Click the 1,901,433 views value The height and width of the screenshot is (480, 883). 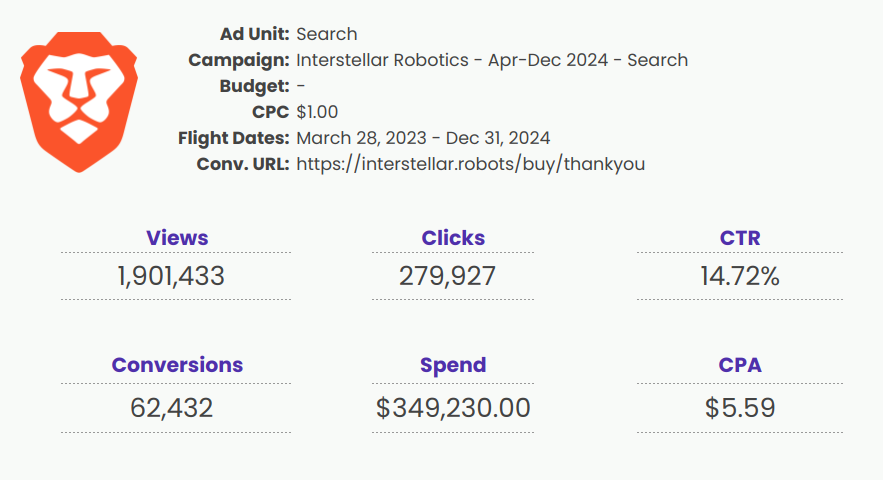point(171,277)
